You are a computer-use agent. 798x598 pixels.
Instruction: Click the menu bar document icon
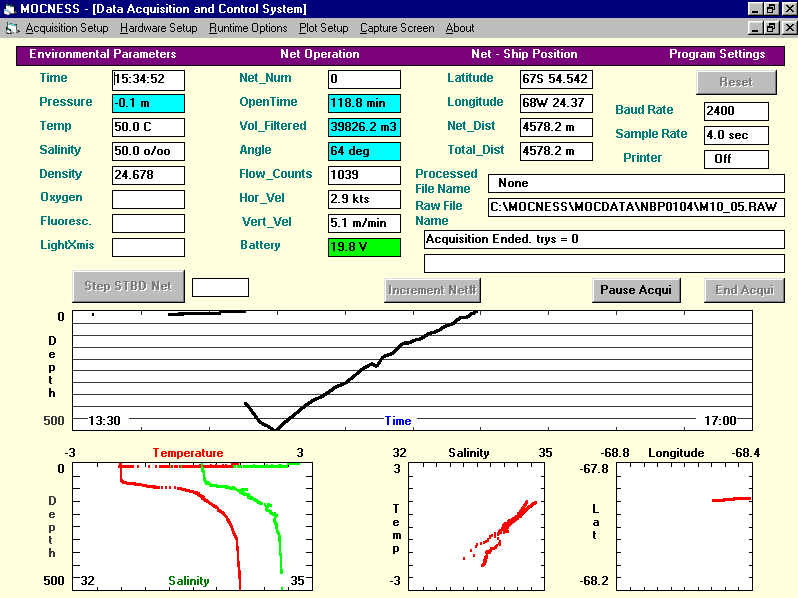click(x=12, y=29)
